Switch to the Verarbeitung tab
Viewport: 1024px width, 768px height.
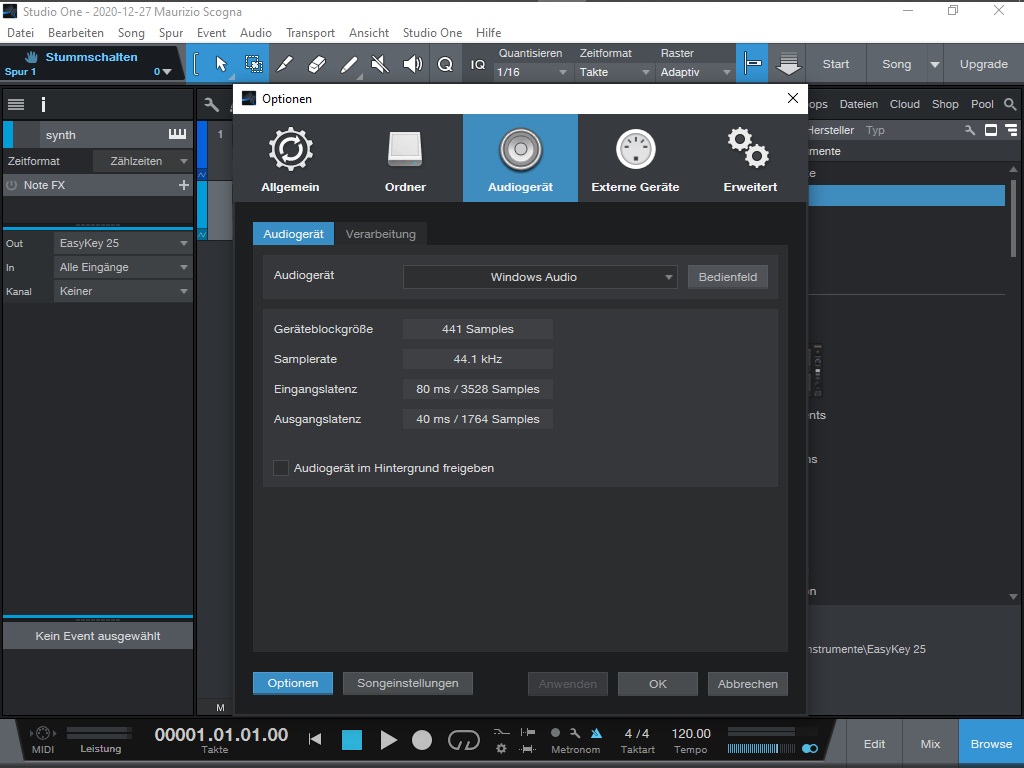click(x=381, y=234)
